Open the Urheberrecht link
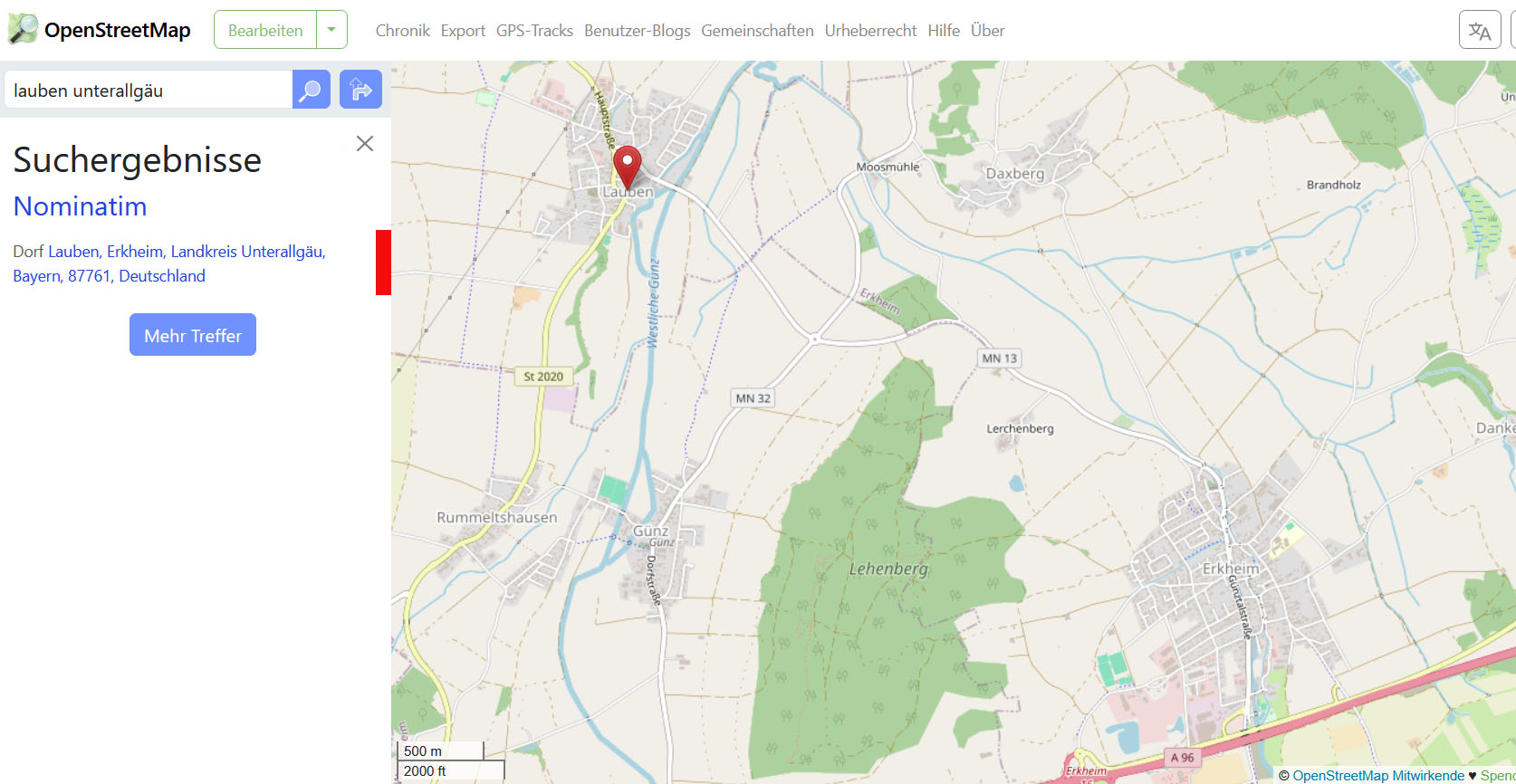Image resolution: width=1516 pixels, height=784 pixels. [x=870, y=31]
